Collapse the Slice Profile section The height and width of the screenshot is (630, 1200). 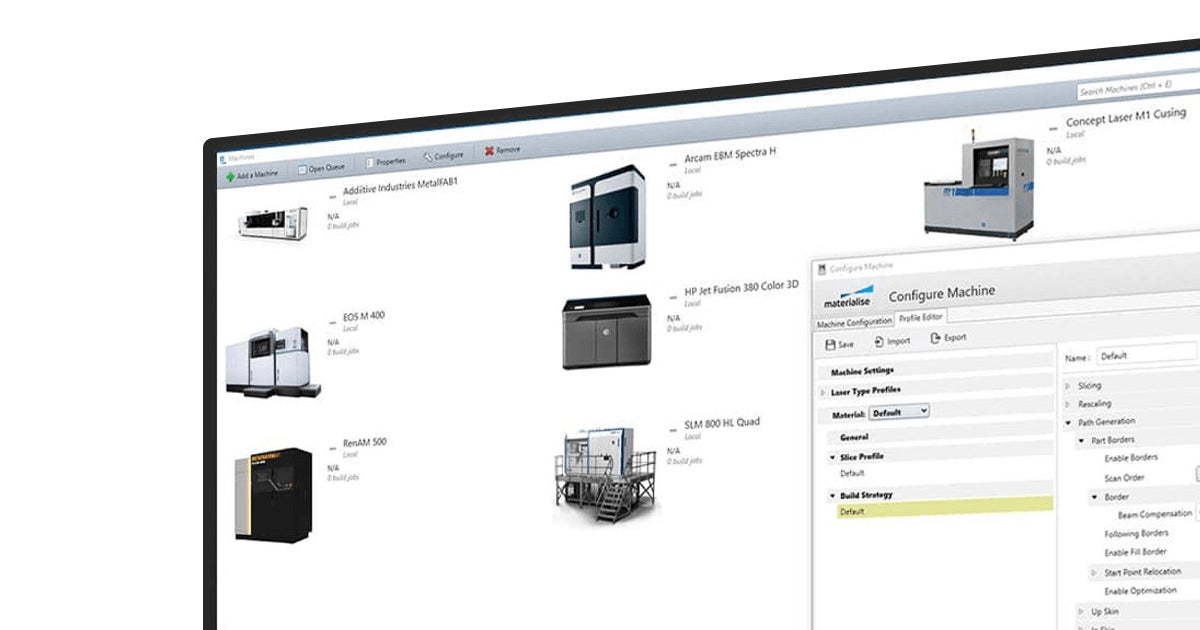point(832,457)
